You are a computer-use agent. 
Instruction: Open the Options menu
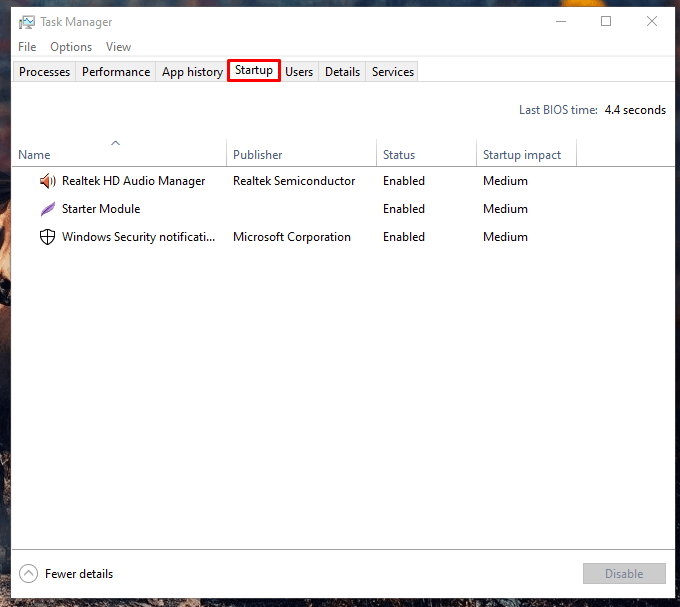(71, 47)
